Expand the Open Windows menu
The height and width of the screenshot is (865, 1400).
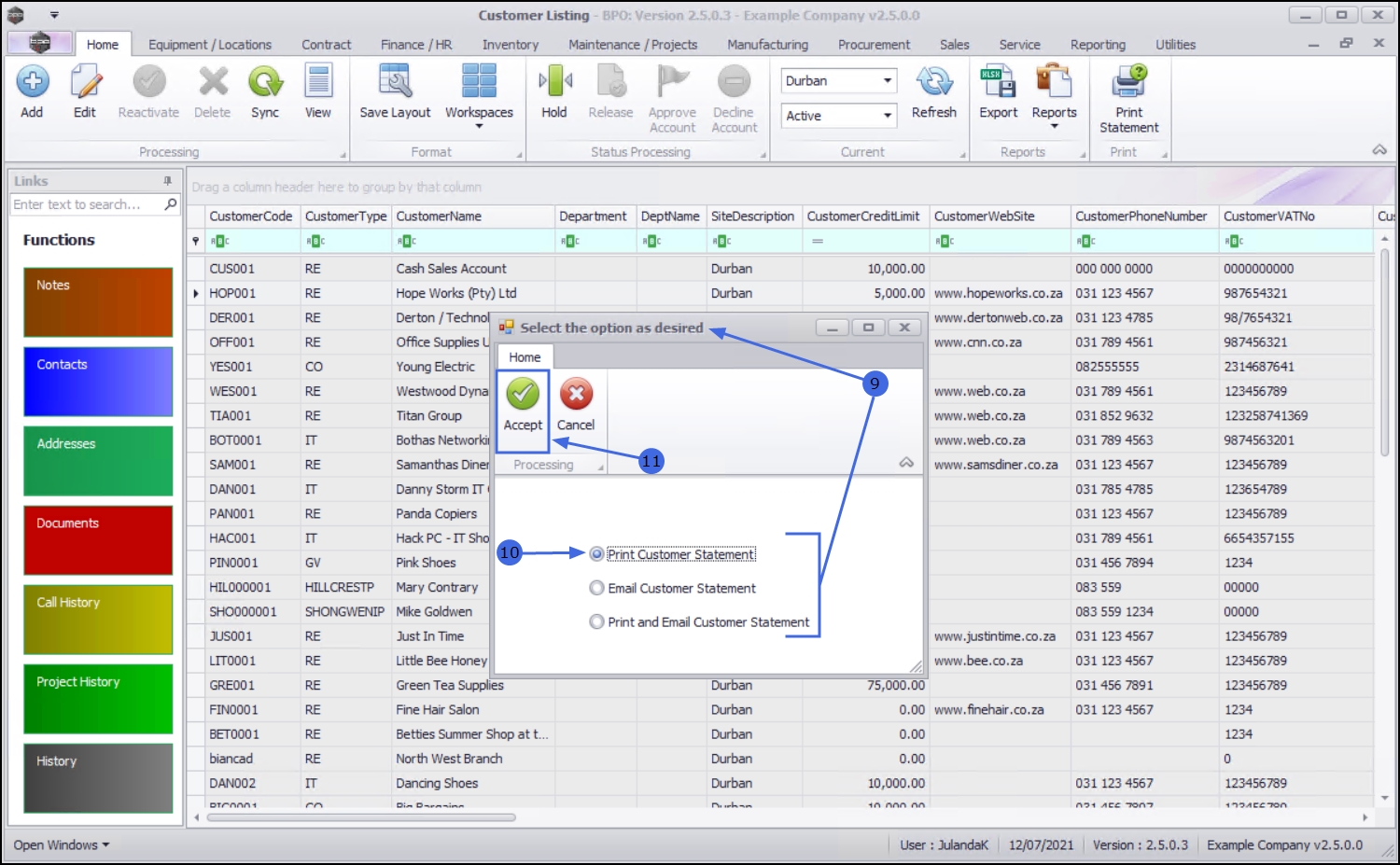[62, 844]
